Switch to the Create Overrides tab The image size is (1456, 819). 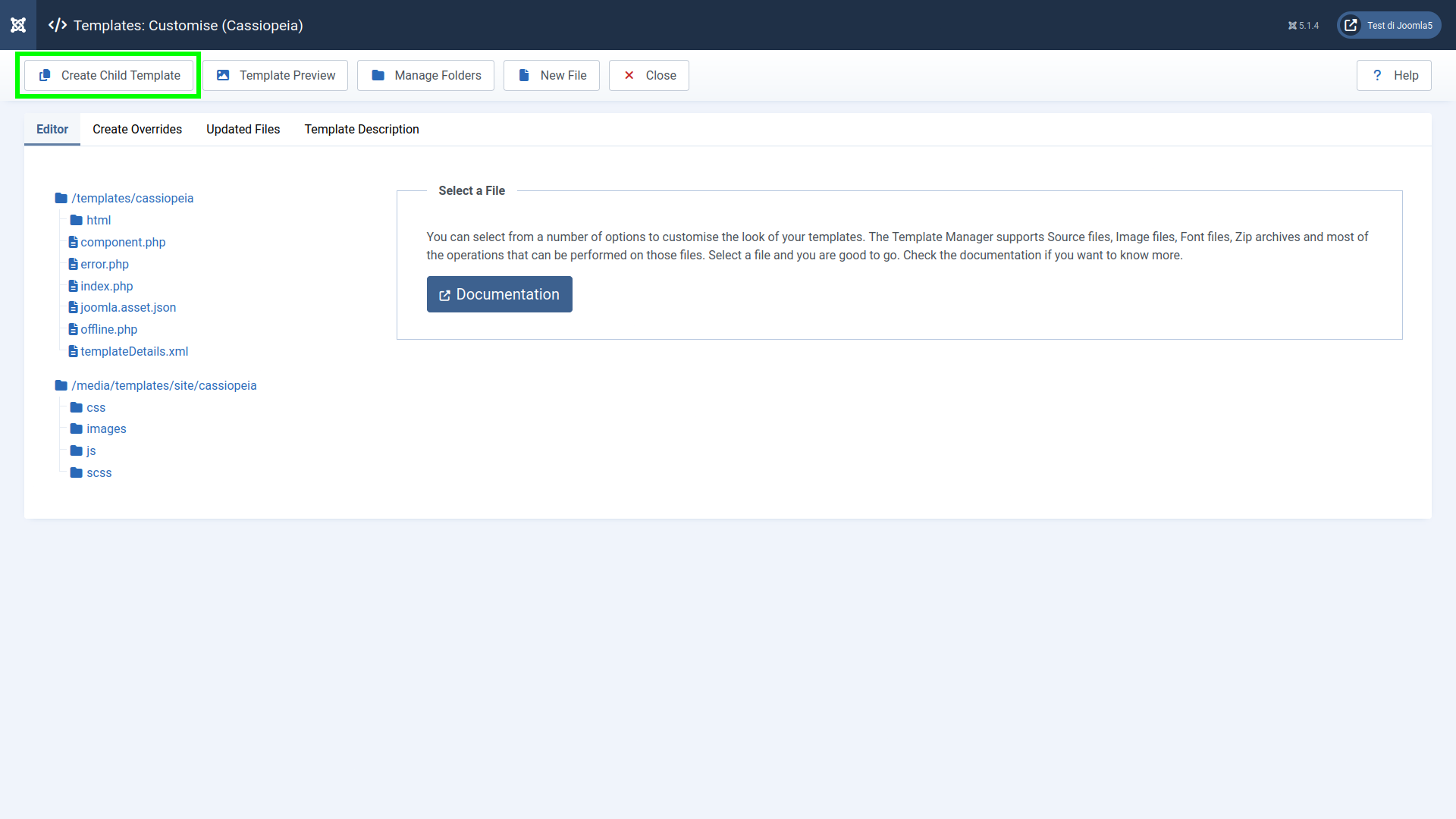click(x=137, y=129)
